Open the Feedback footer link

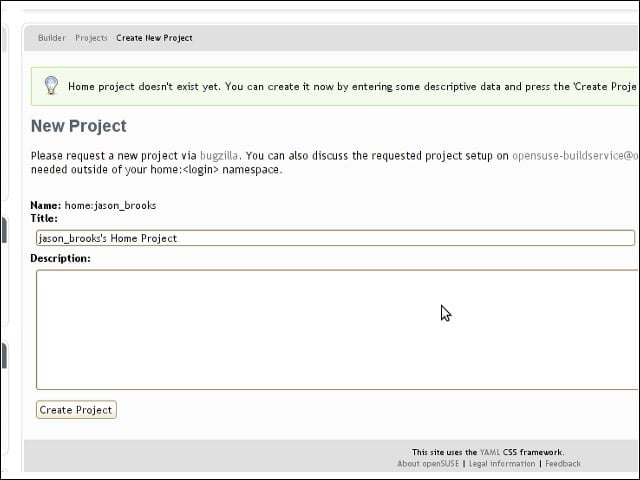(563, 464)
